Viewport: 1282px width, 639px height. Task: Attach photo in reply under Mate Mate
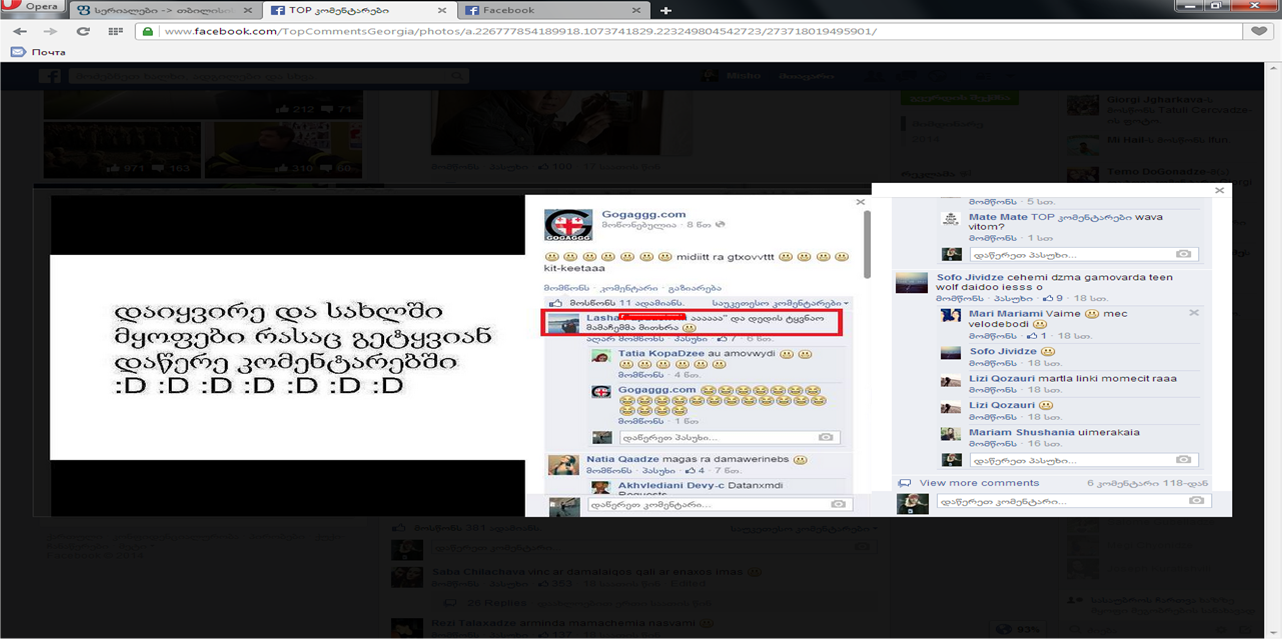point(1184,254)
